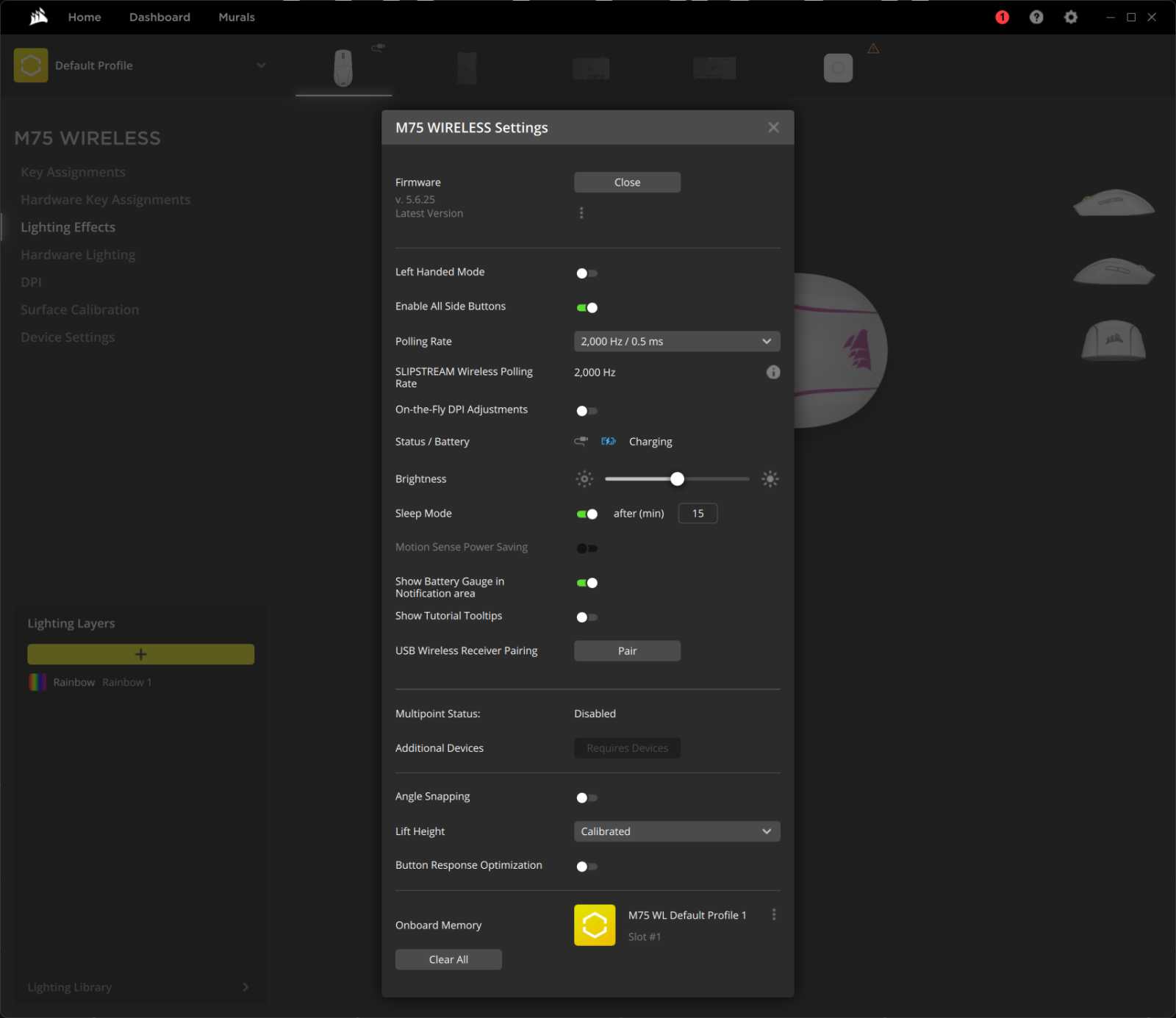1176x1018 pixels.
Task: Click the red notification badge icon
Action: [x=1002, y=17]
